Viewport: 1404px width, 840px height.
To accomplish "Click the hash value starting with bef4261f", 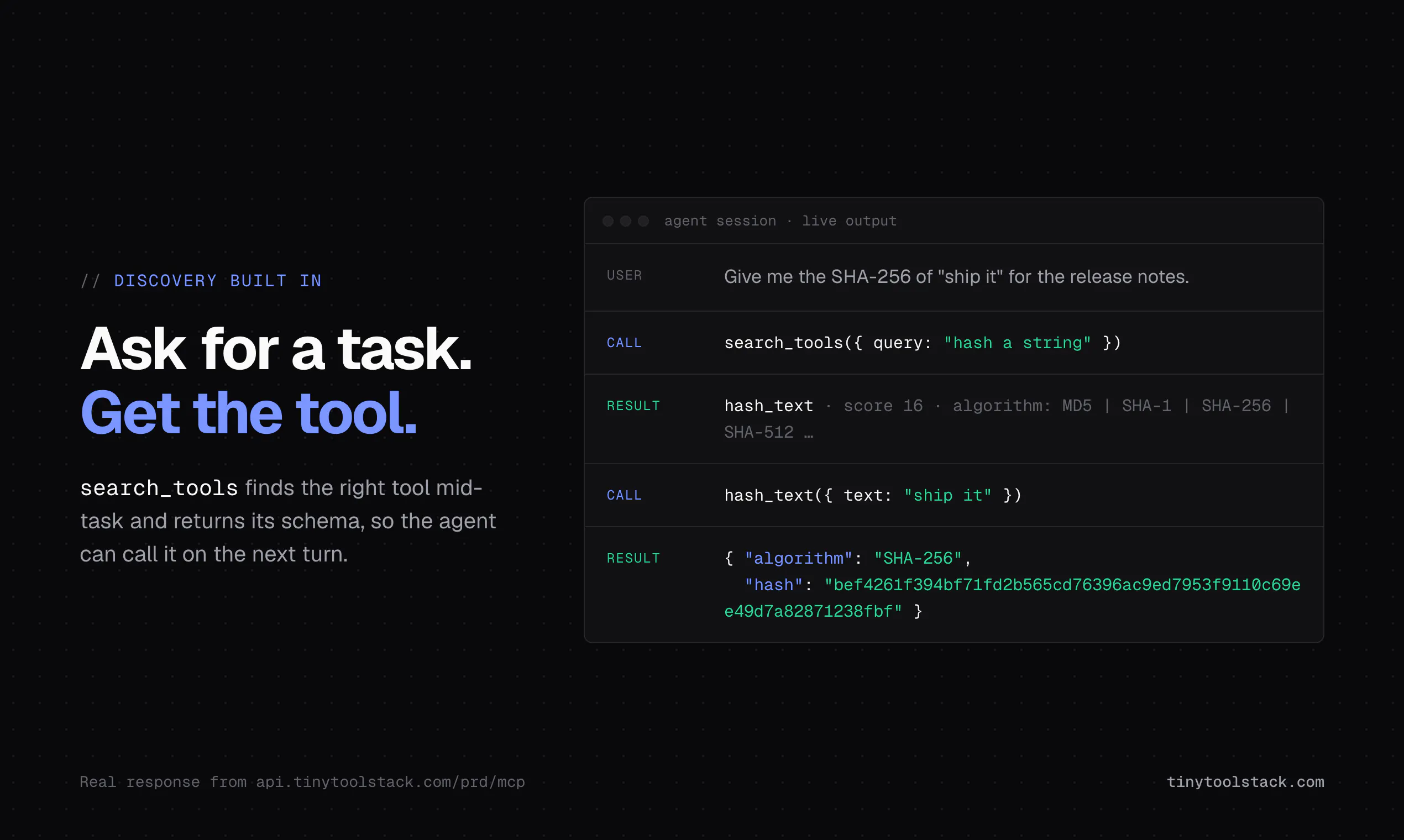I will point(1062,585).
